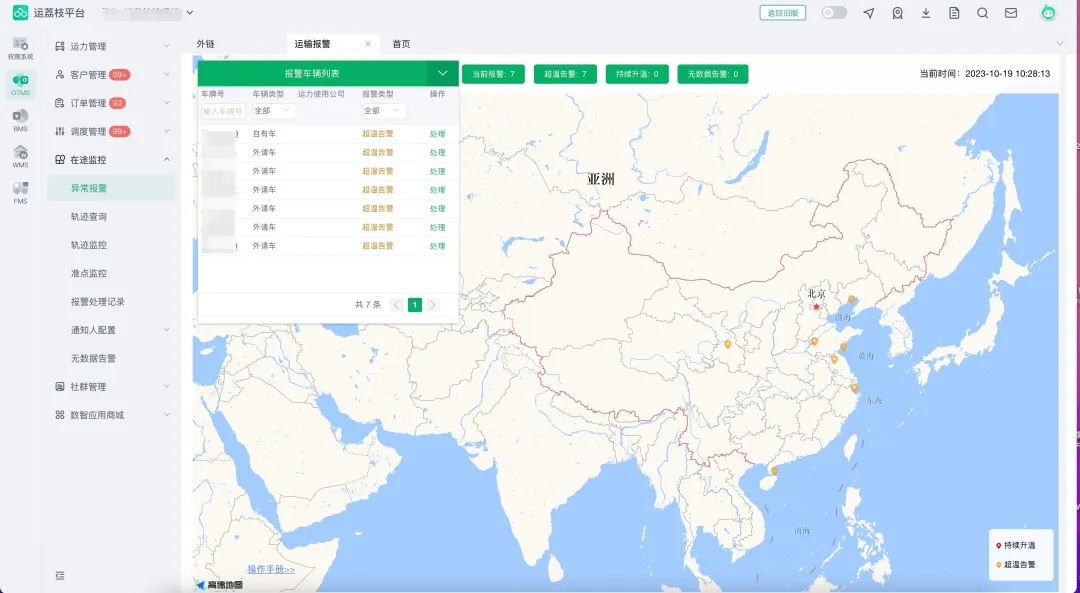The image size is (1080, 593).
Task: Open the 操作手册>> link
Action: coord(271,569)
